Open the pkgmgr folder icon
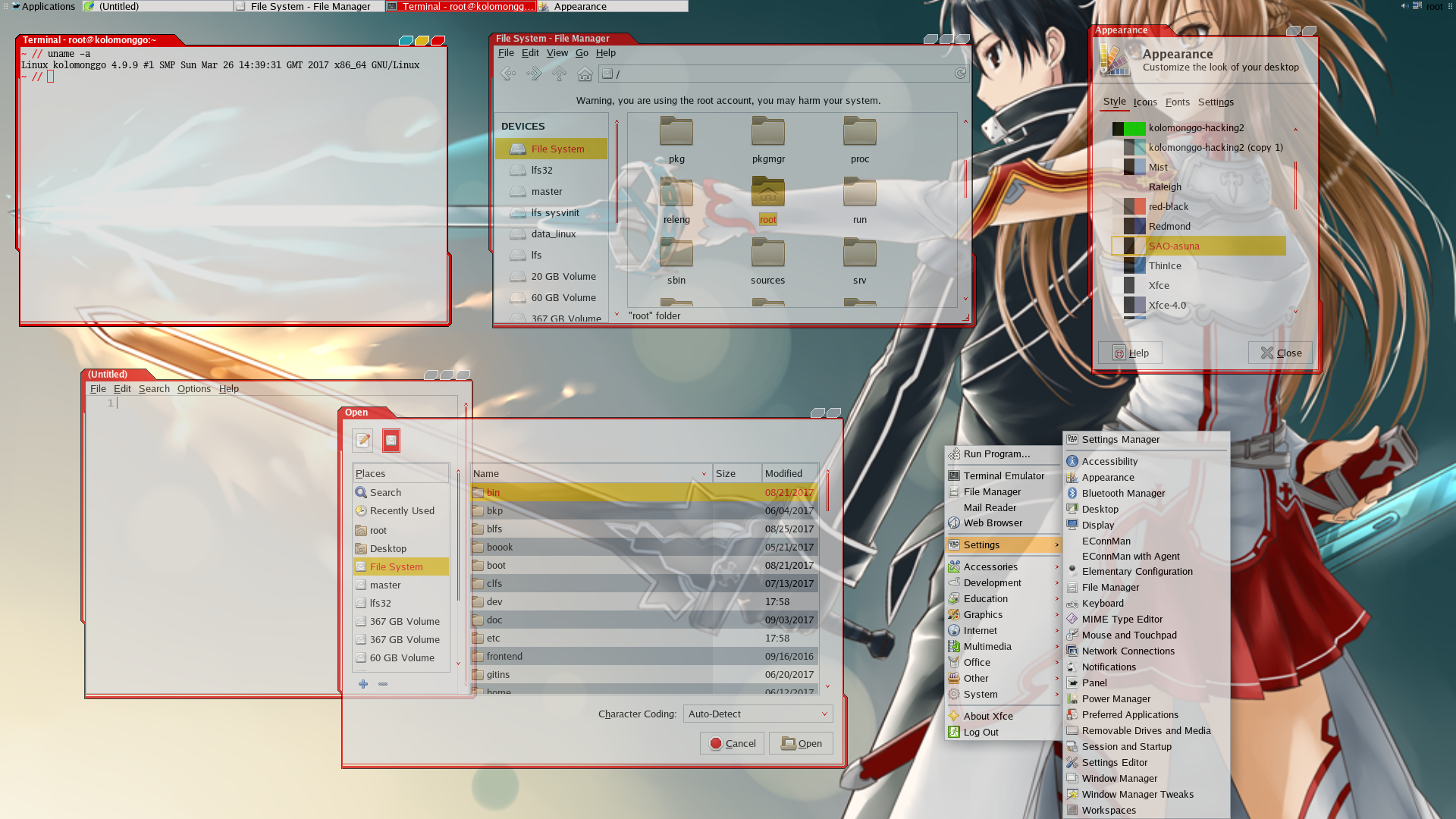1456x819 pixels. (768, 132)
